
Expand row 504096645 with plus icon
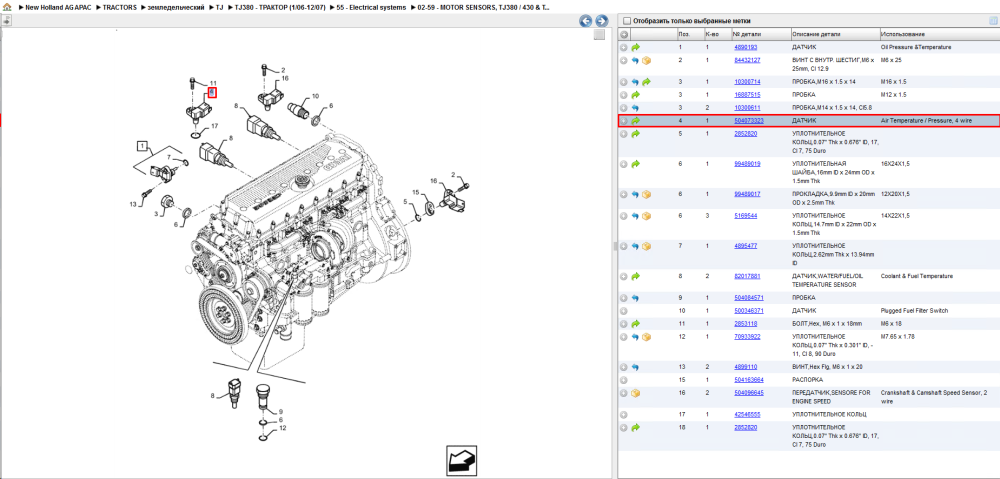pyautogui.click(x=624, y=394)
